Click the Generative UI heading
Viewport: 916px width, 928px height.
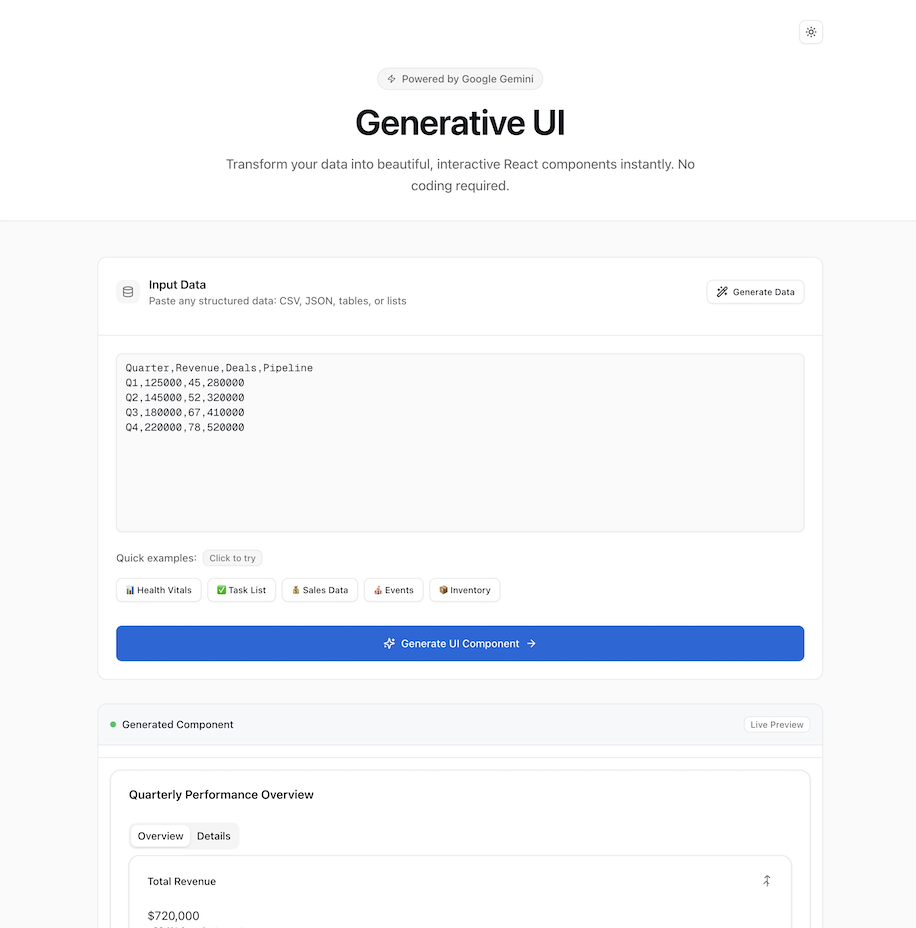(x=460, y=123)
